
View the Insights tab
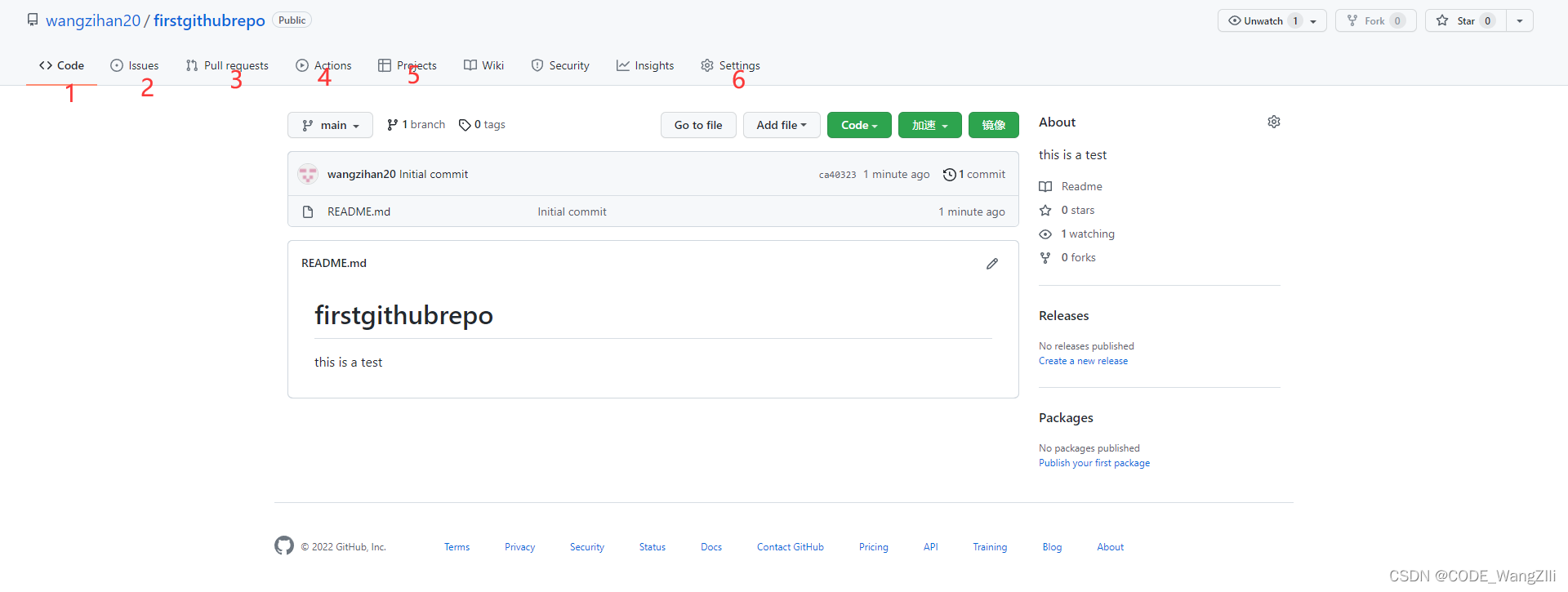click(645, 65)
